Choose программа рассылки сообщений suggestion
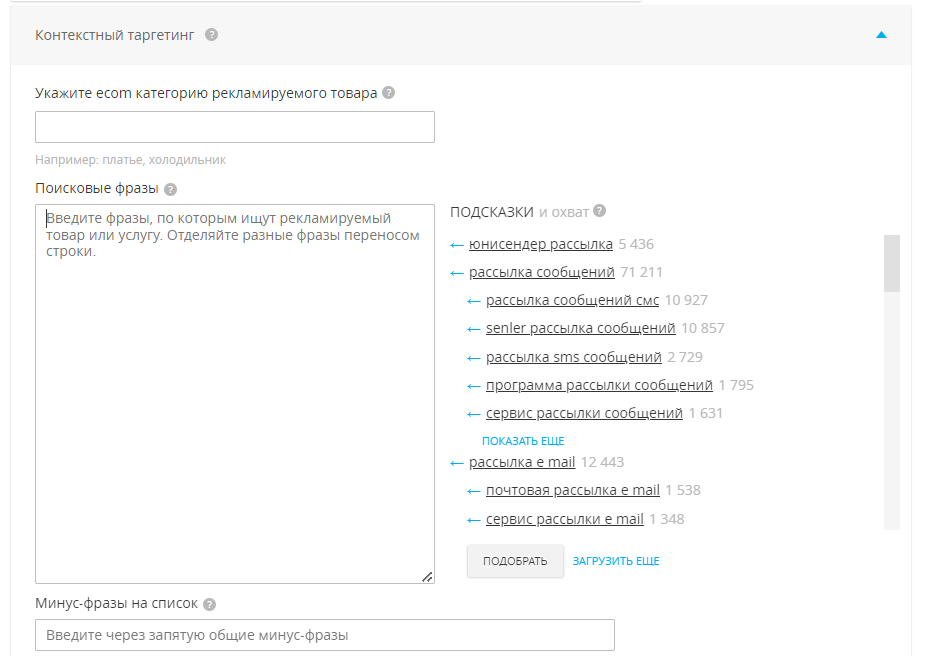 tap(599, 385)
